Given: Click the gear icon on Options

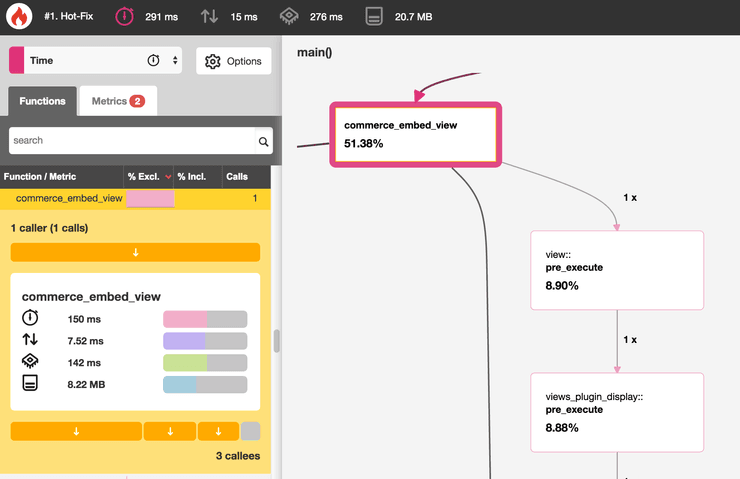Looking at the screenshot, I should pos(213,61).
